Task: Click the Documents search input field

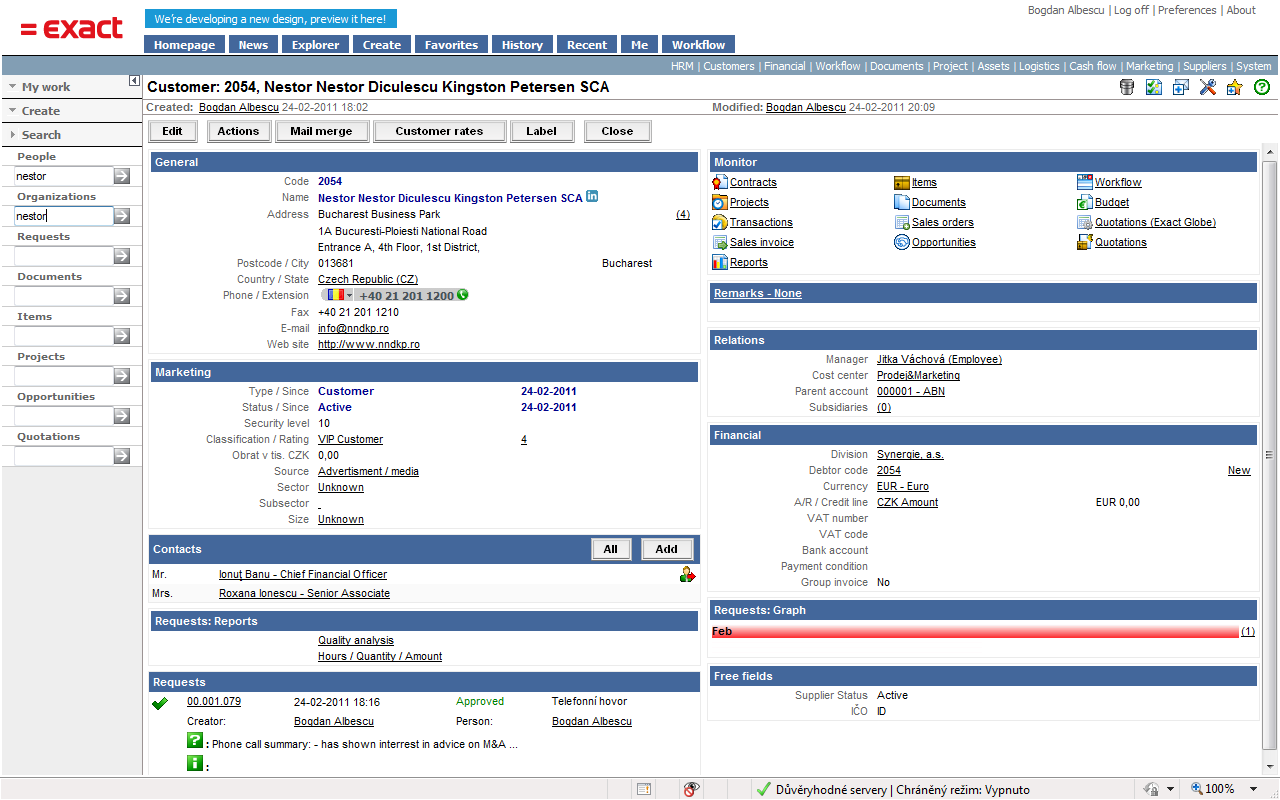Action: [x=63, y=296]
